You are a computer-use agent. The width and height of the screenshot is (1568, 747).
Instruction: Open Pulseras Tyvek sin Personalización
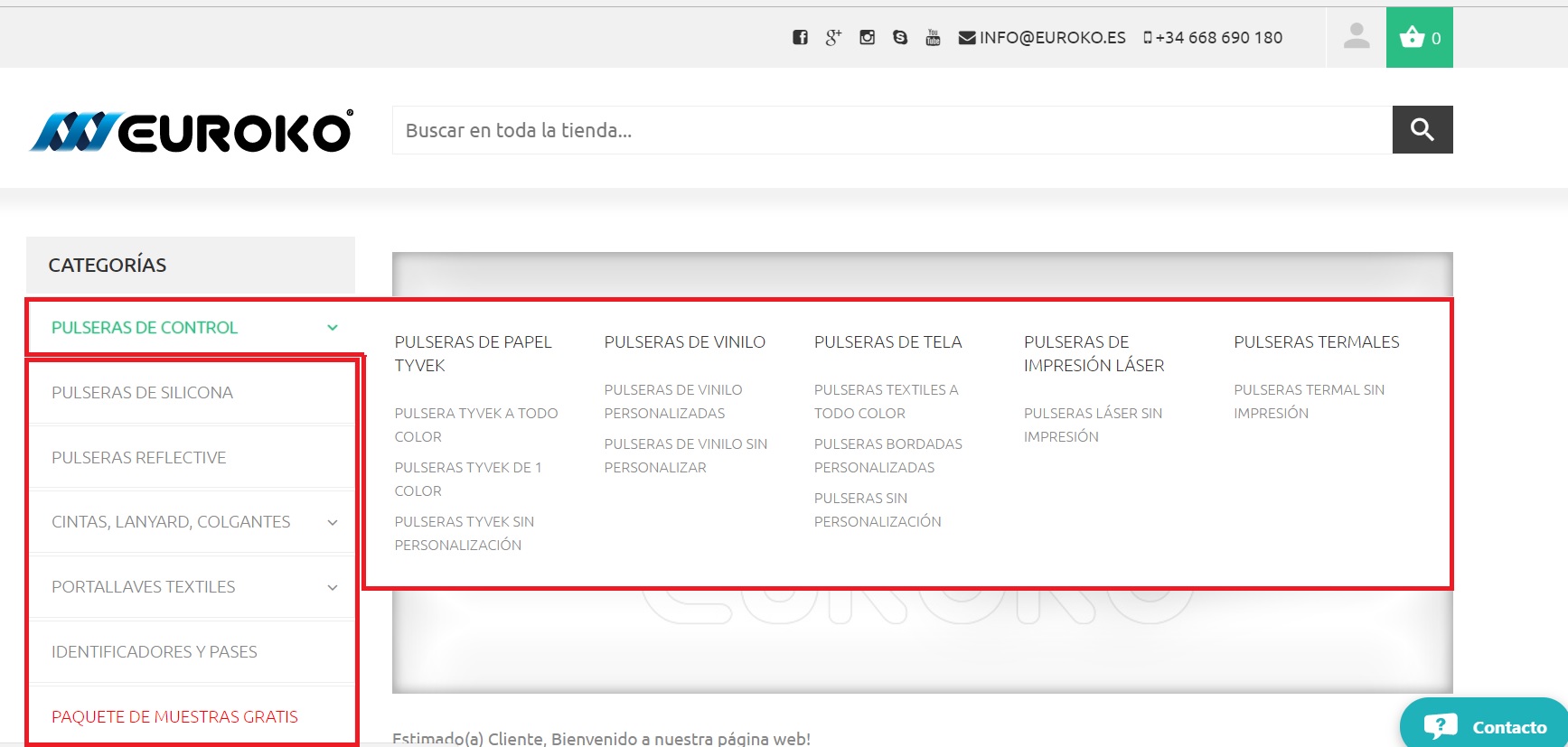[465, 534]
